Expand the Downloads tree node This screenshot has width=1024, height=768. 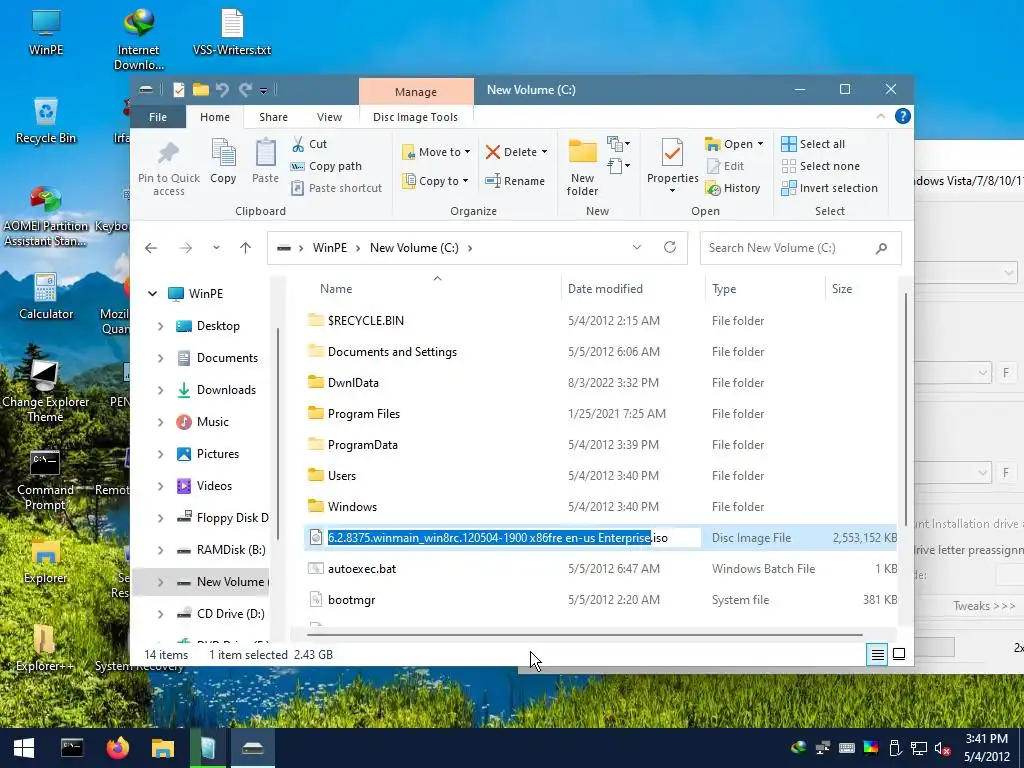(161, 390)
